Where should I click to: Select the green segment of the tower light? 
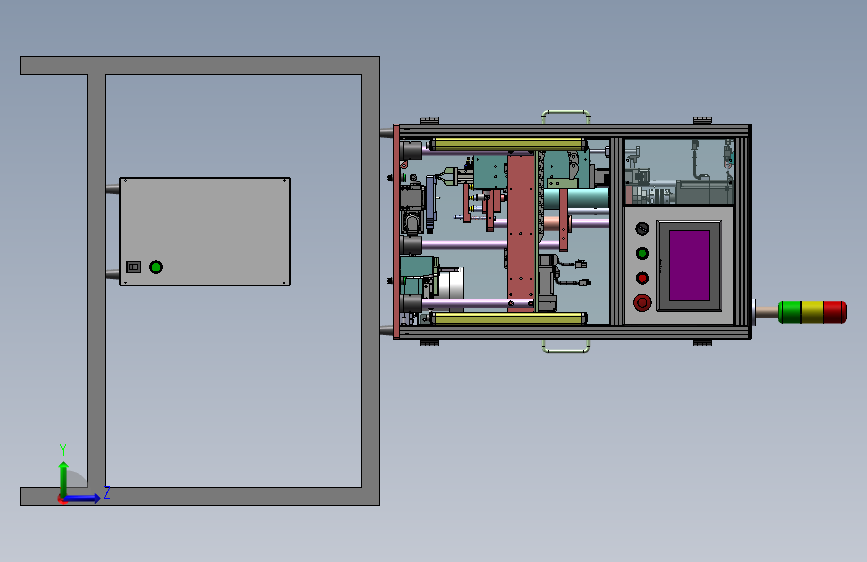pyautogui.click(x=790, y=312)
